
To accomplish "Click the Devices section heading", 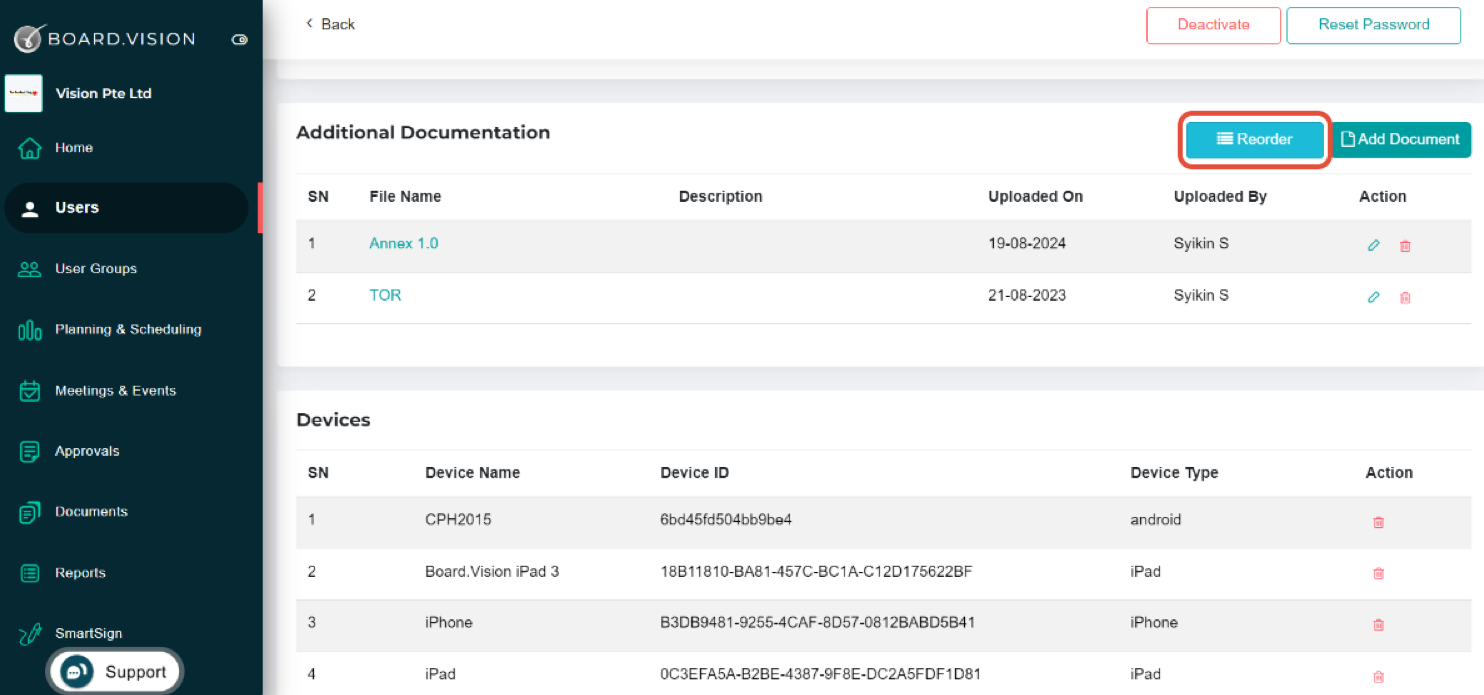I will point(333,420).
